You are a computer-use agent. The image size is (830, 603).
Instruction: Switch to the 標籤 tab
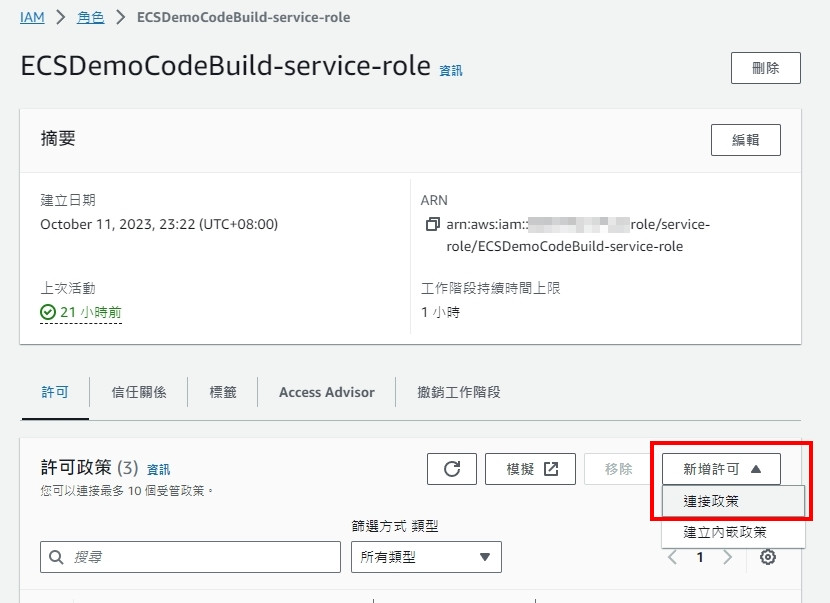(223, 392)
